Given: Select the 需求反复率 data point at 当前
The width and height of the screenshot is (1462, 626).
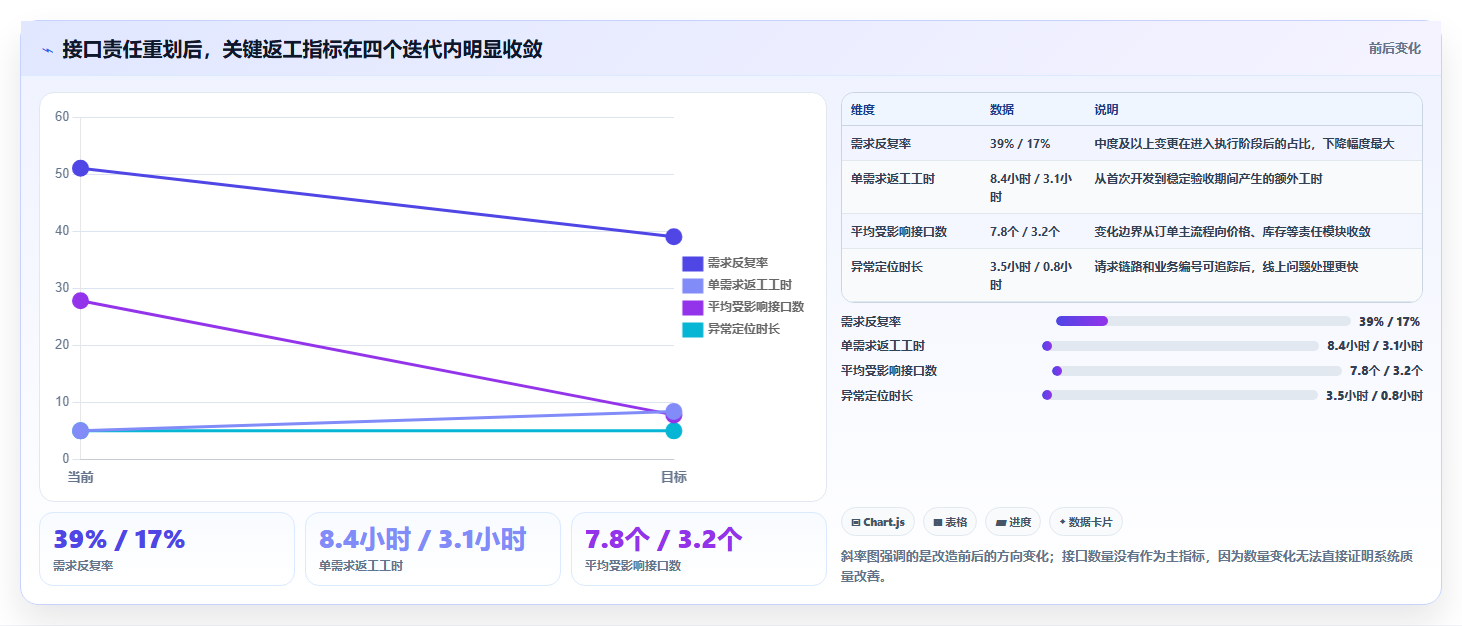Looking at the screenshot, I should pos(81,168).
